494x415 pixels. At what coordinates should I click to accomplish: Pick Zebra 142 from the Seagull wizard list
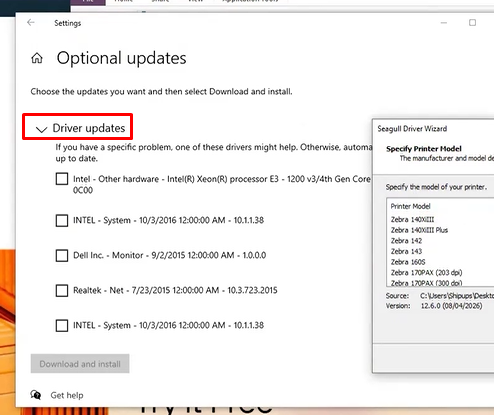[x=406, y=241]
